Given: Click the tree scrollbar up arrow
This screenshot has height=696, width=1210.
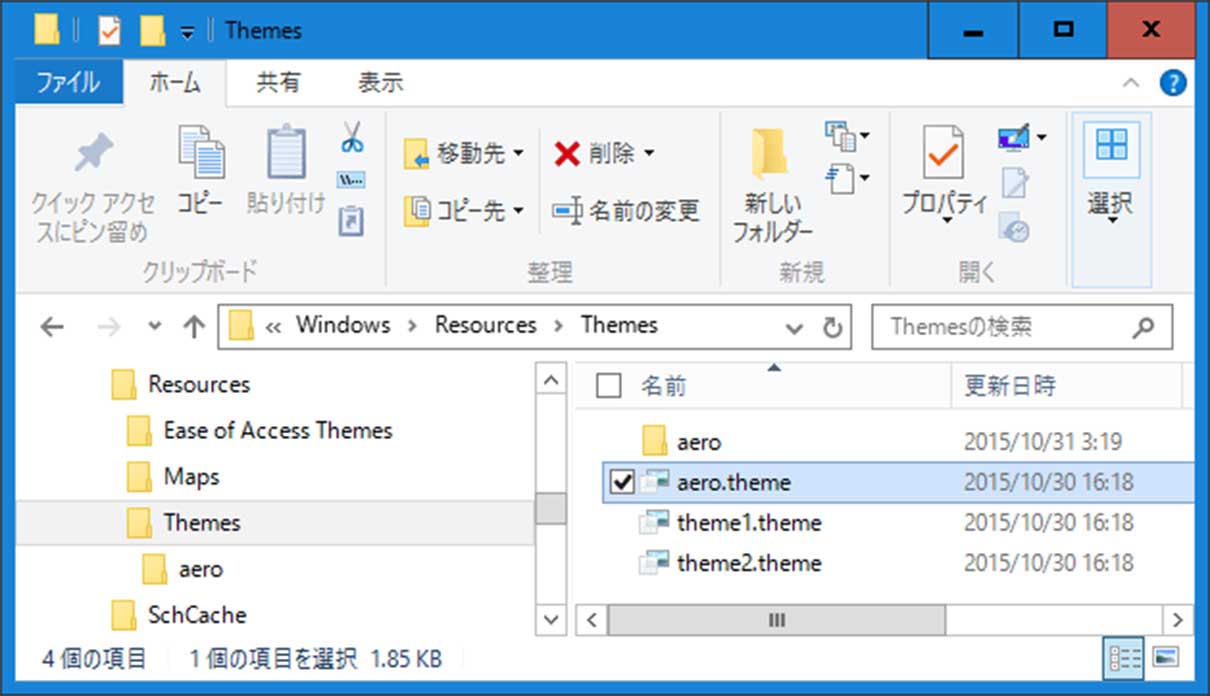Looking at the screenshot, I should click(551, 381).
